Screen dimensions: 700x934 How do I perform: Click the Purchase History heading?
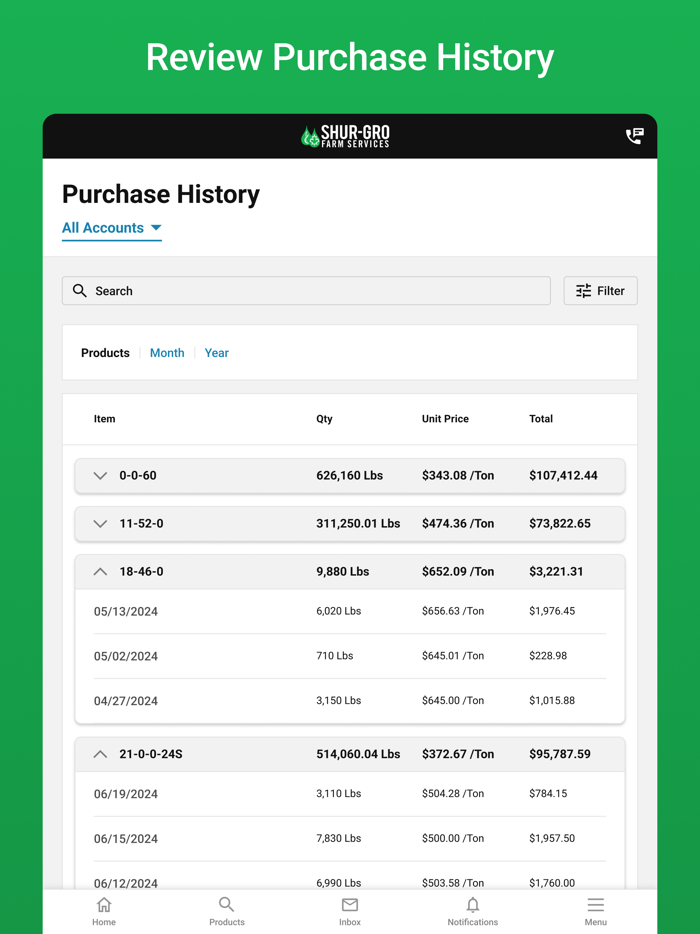(161, 194)
